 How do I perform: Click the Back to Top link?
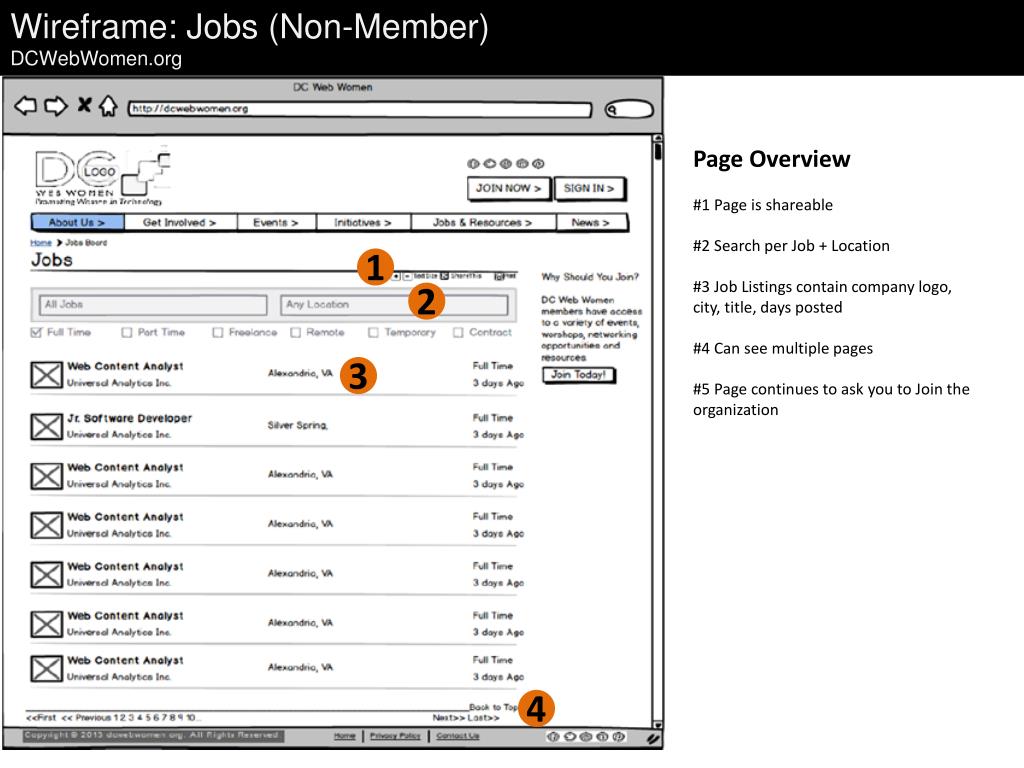(493, 707)
